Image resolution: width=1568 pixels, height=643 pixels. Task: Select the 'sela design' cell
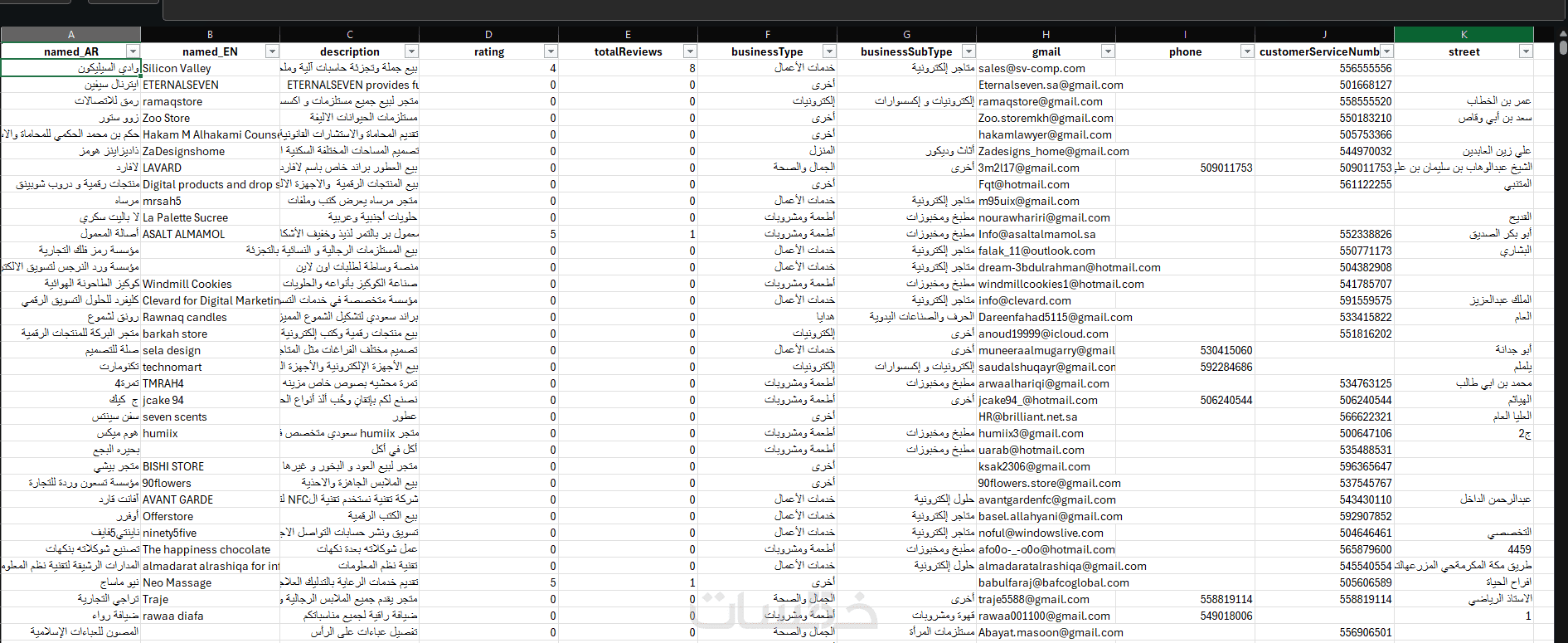(211, 350)
